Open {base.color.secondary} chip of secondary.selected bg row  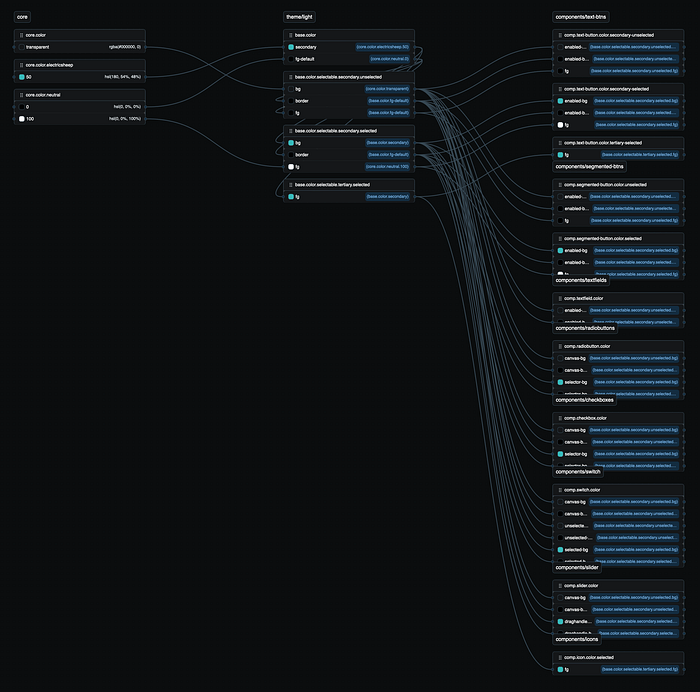(x=388, y=143)
